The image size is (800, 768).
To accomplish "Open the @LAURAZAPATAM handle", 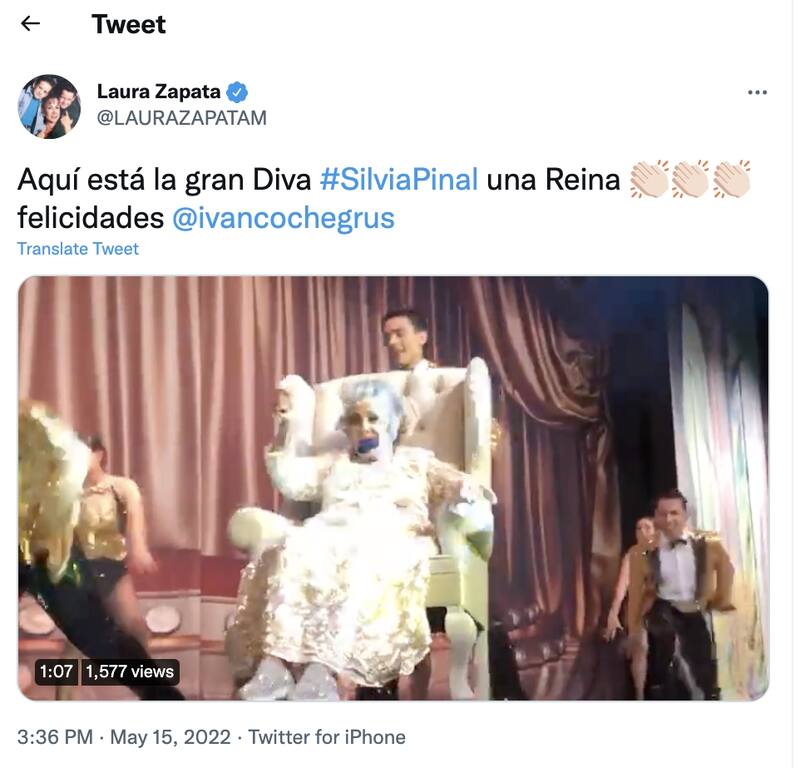I will 181,118.
